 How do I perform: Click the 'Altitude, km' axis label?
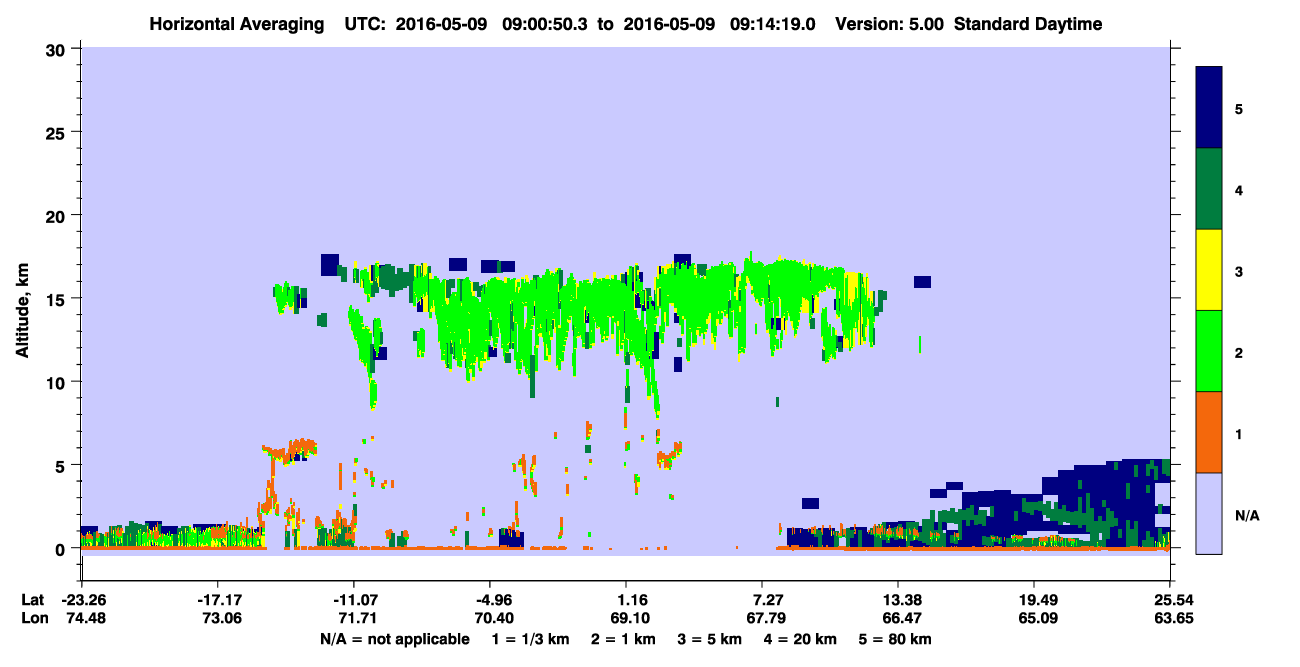click(x=22, y=312)
